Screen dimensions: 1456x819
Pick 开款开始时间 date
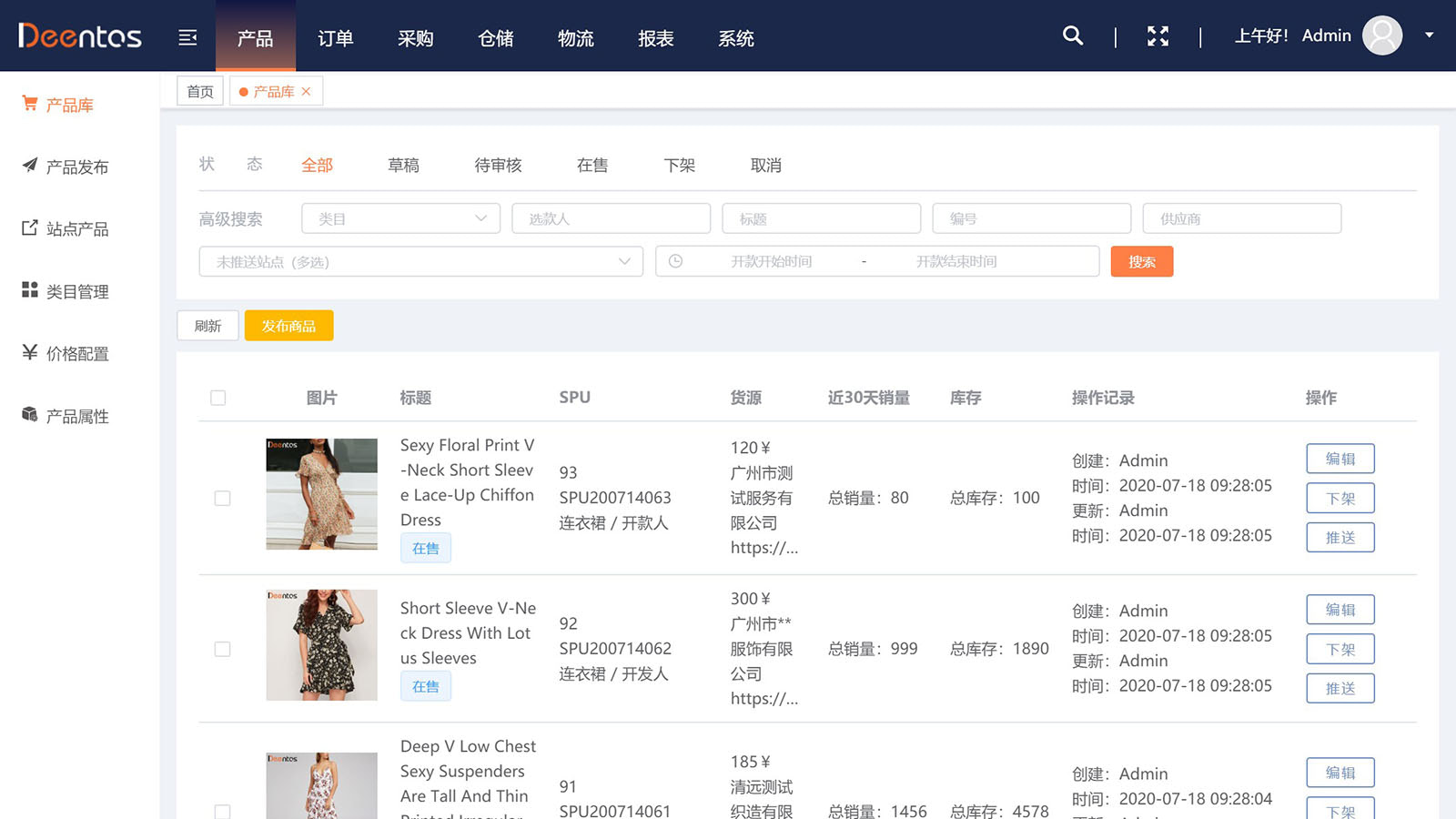pos(771,261)
